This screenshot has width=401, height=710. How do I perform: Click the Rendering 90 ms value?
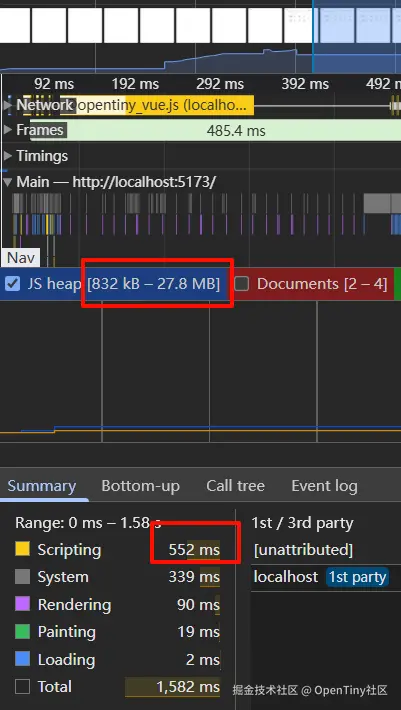pyautogui.click(x=198, y=604)
